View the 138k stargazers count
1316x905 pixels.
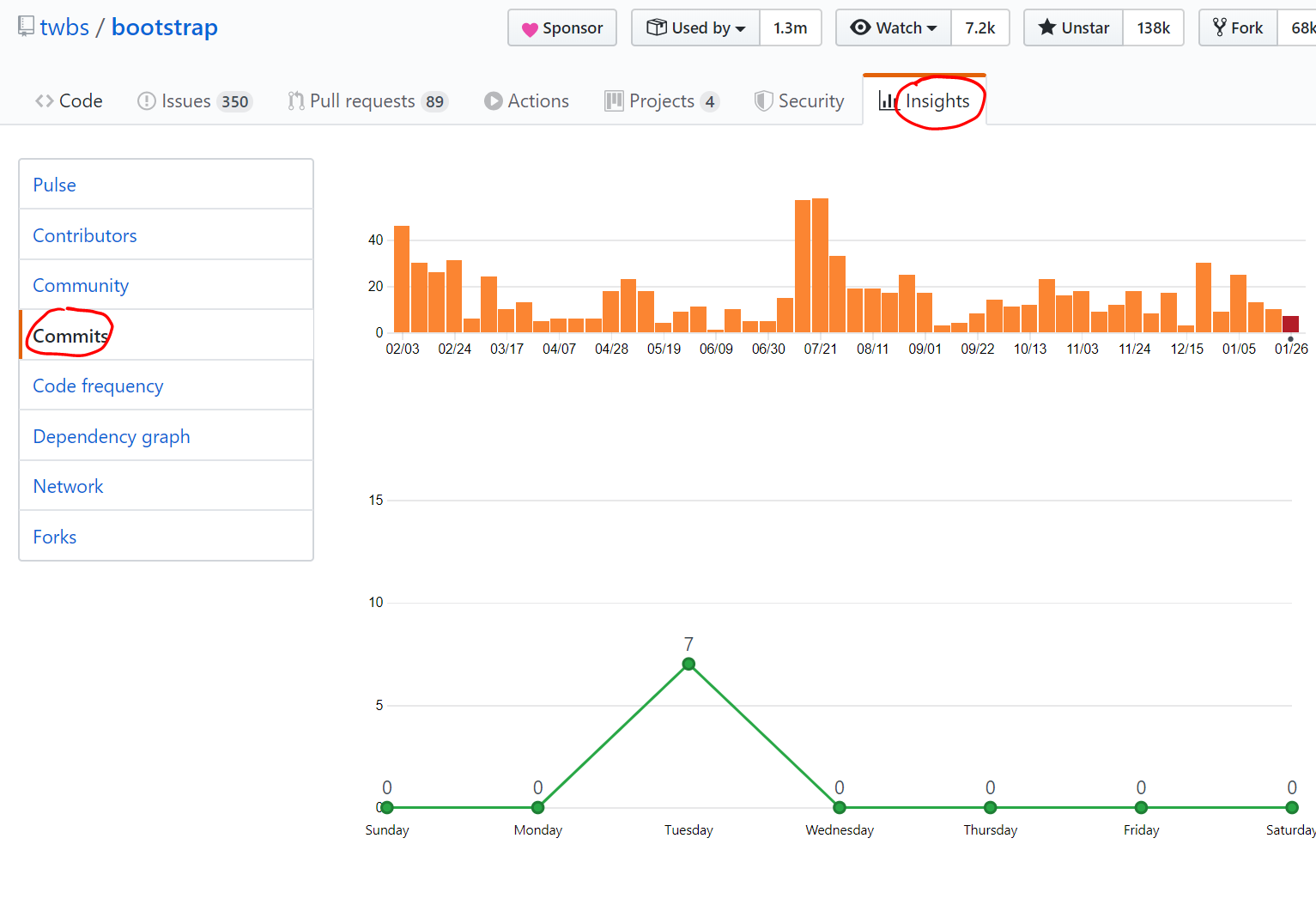click(1154, 27)
